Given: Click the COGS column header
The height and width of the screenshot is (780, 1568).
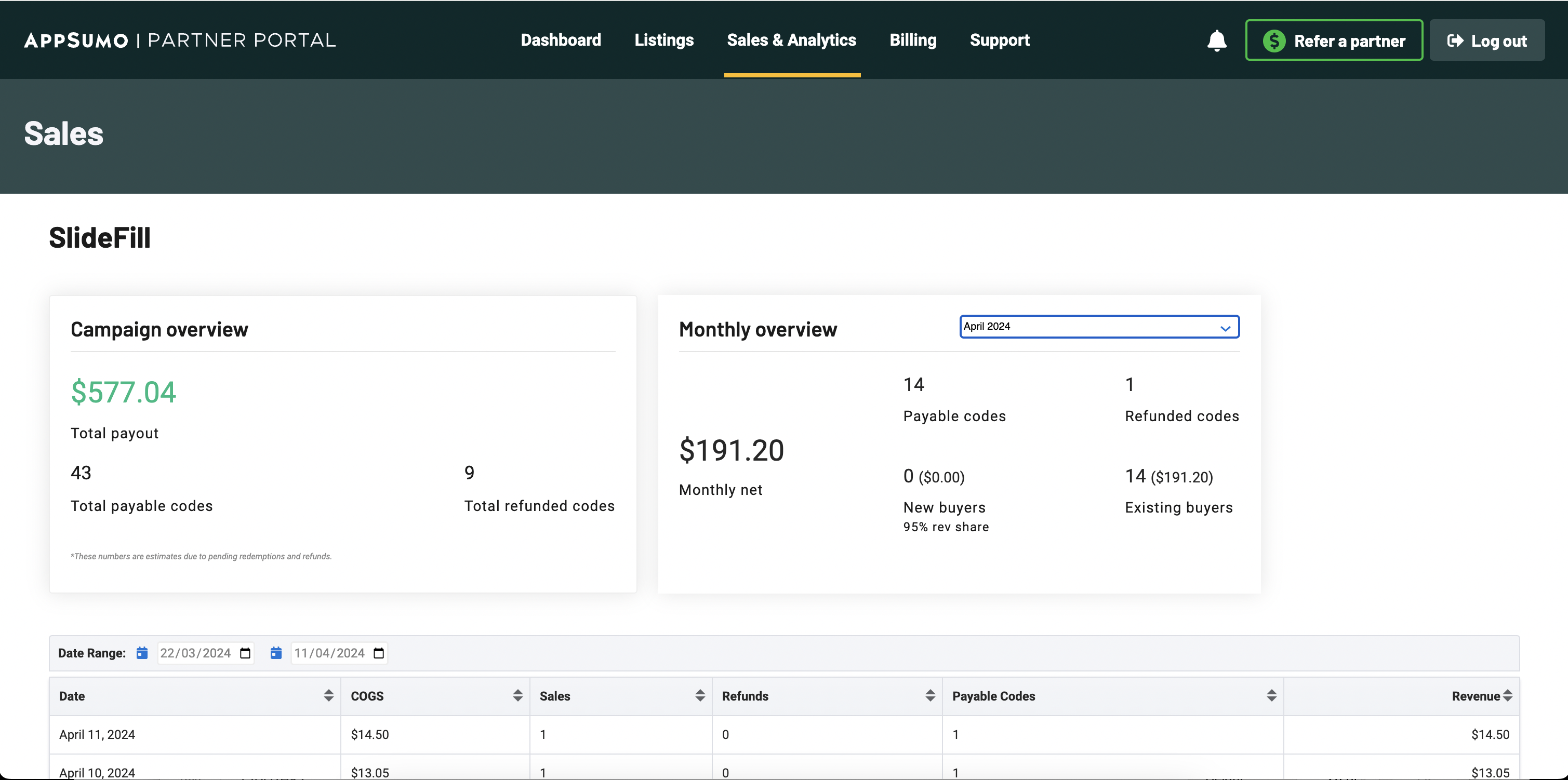Looking at the screenshot, I should 435,696.
